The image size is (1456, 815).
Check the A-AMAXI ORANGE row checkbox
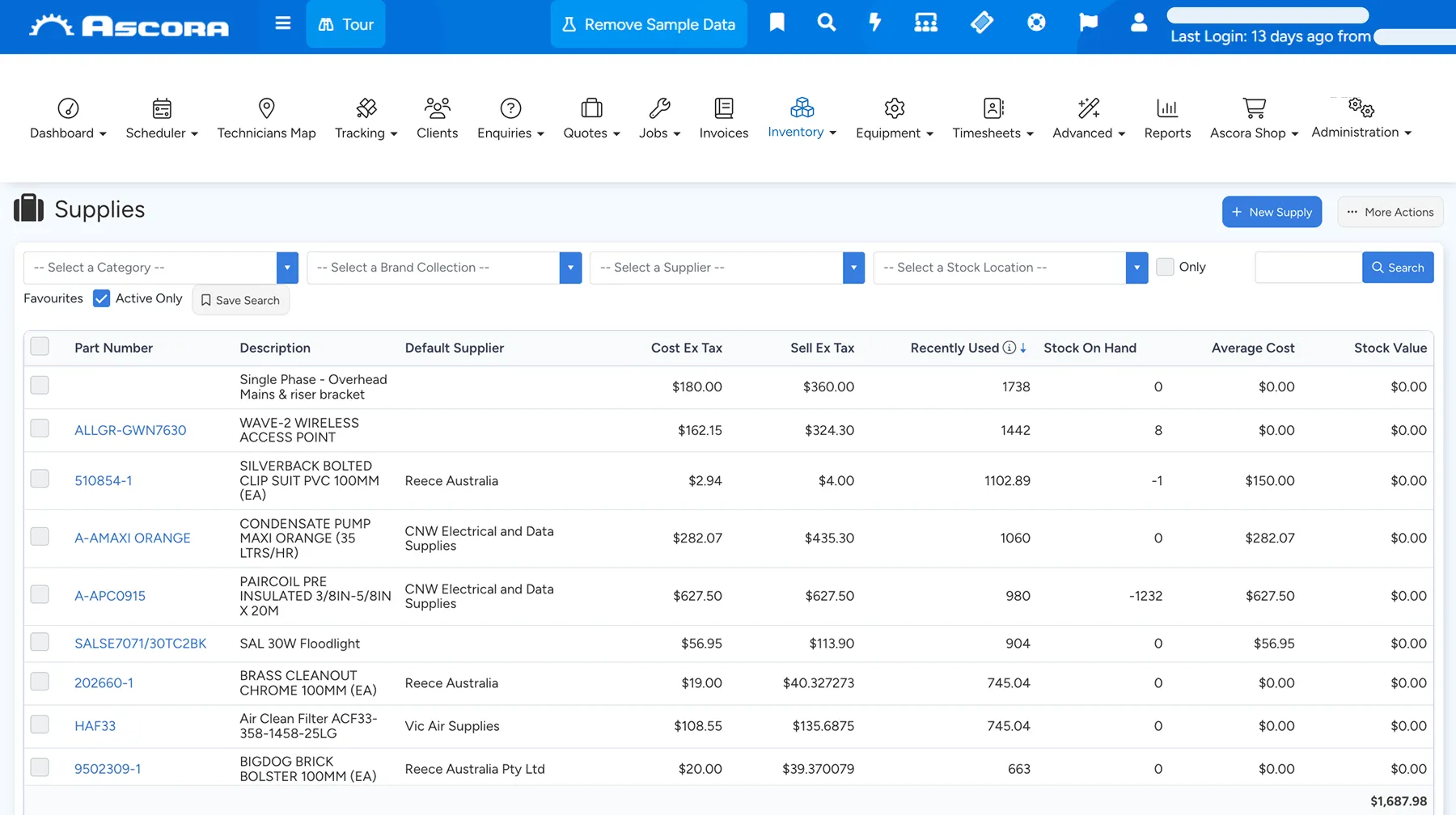[40, 537]
